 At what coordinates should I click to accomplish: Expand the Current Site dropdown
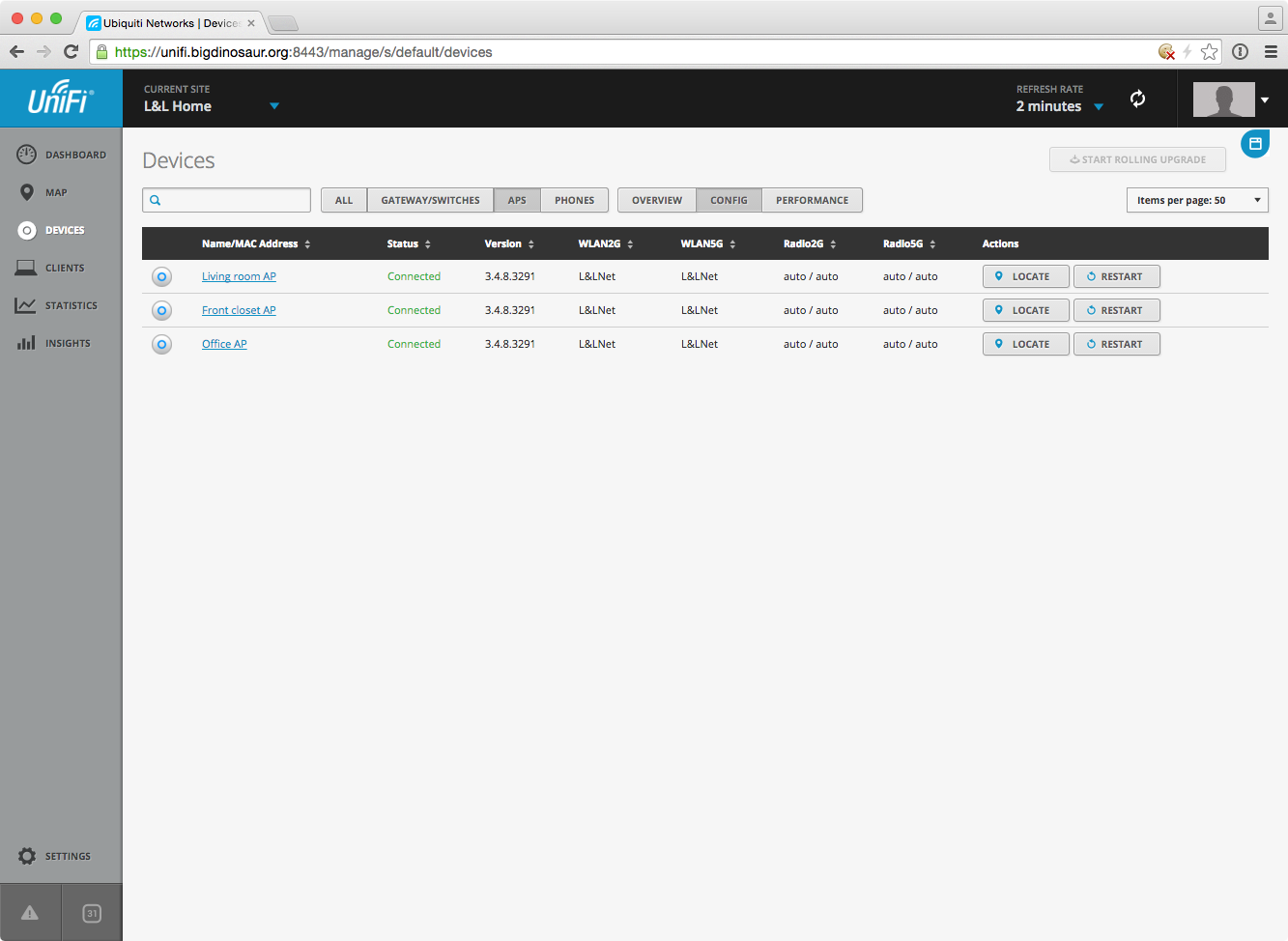[274, 106]
